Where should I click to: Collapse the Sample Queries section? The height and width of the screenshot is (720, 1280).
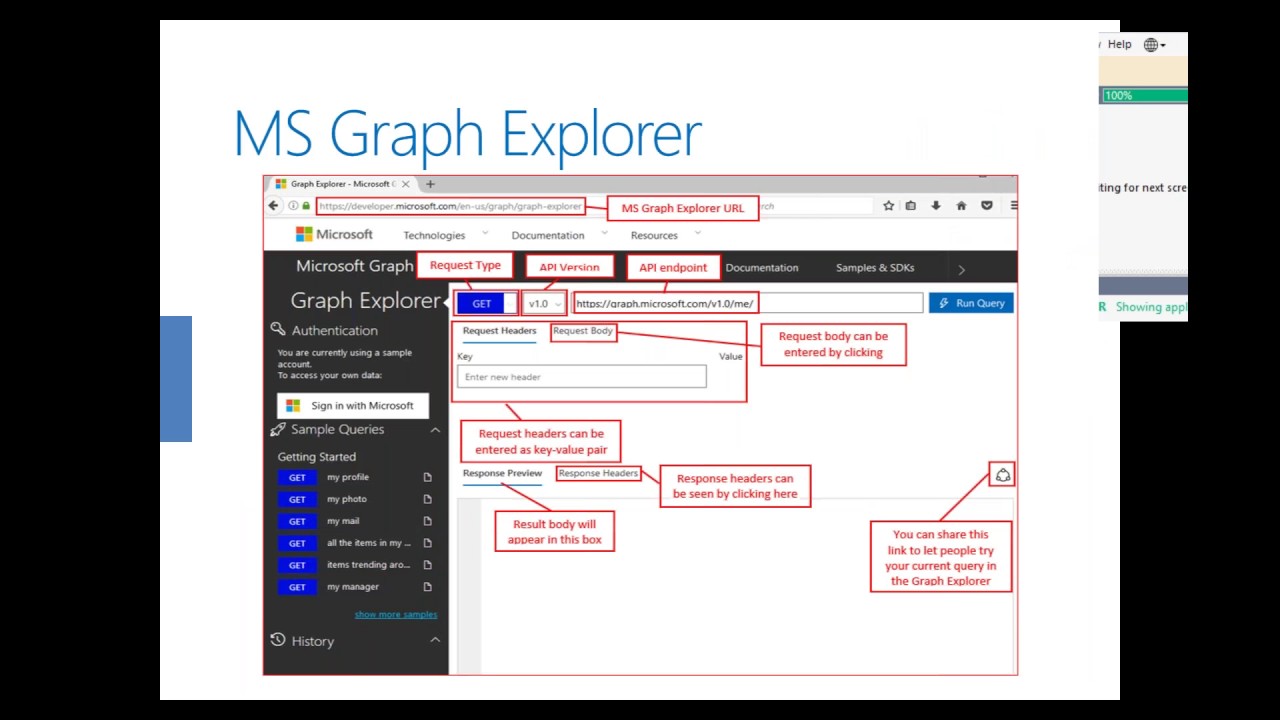[x=435, y=430]
